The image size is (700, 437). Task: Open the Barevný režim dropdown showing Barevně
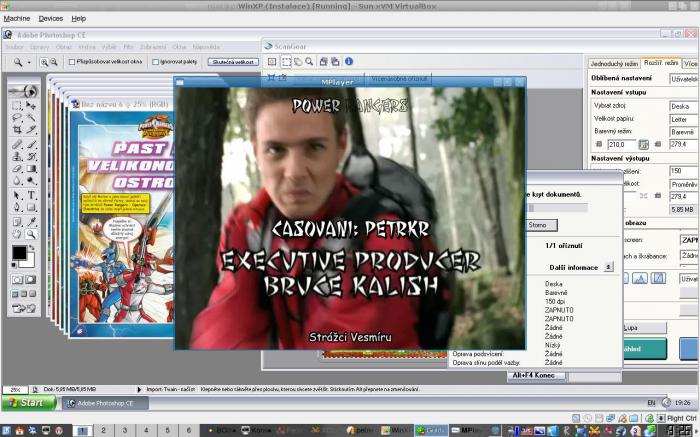(684, 132)
